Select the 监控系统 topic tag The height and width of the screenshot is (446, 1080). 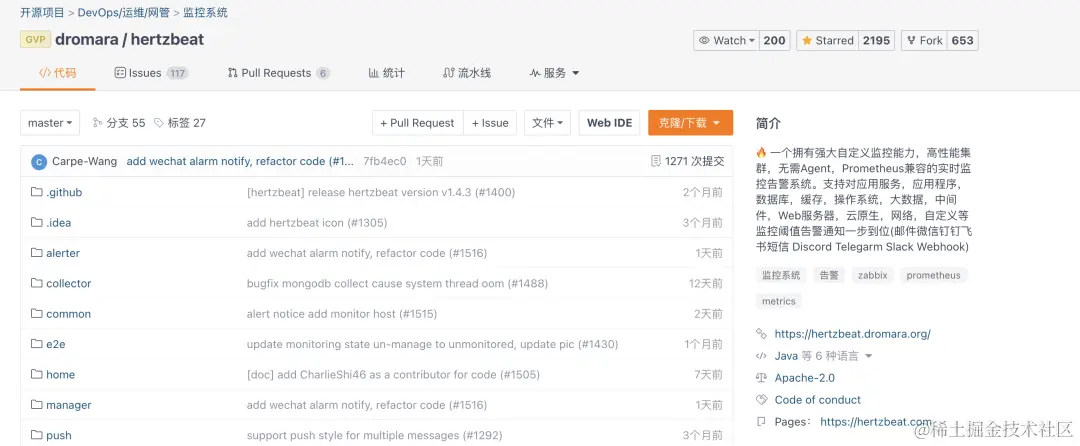pyautogui.click(x=781, y=275)
